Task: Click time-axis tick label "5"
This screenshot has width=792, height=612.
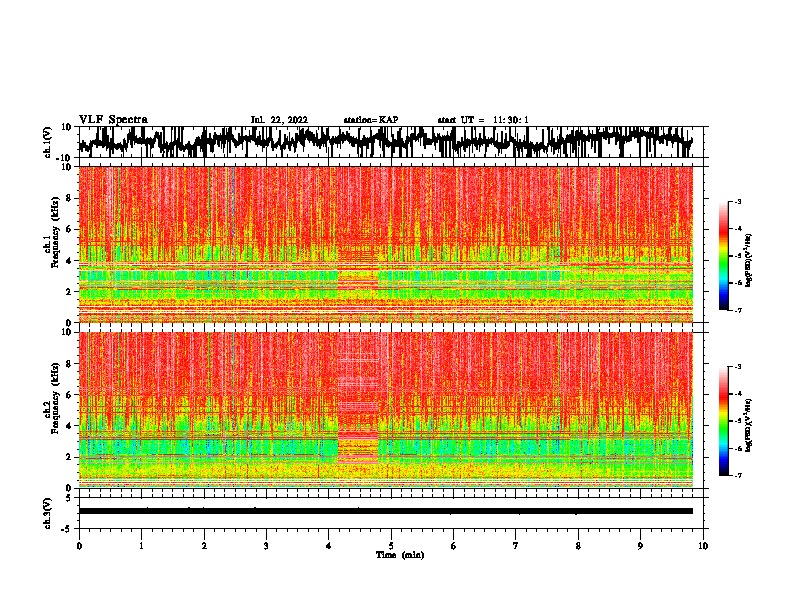Action: pos(391,546)
